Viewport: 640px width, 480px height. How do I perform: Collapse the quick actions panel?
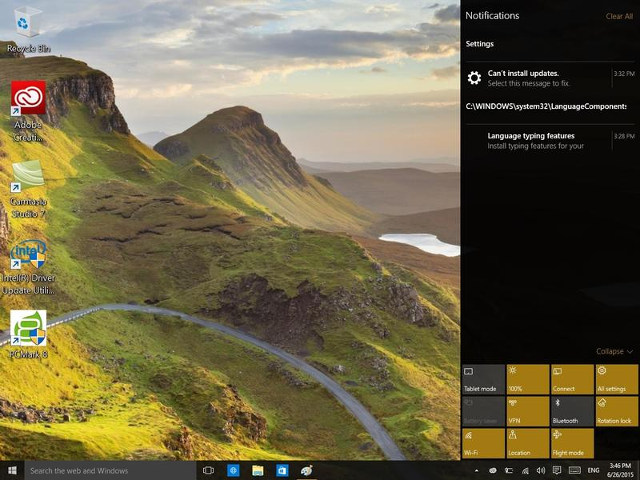coord(614,352)
